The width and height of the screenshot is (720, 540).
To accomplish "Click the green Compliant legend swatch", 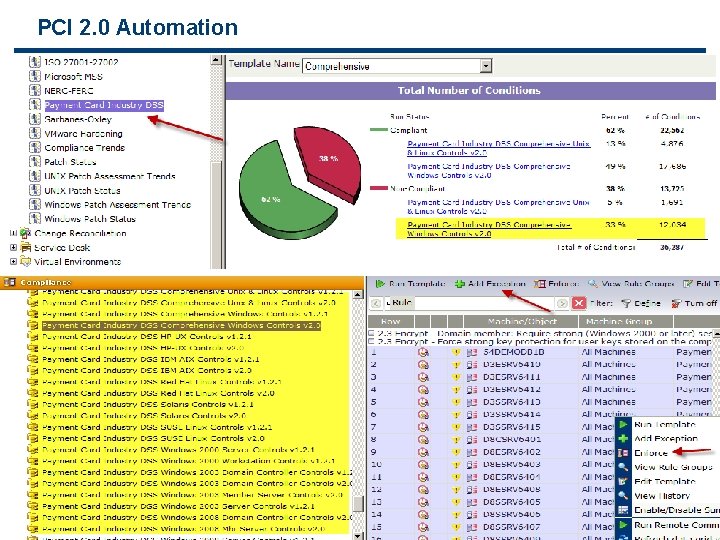I will [378, 130].
